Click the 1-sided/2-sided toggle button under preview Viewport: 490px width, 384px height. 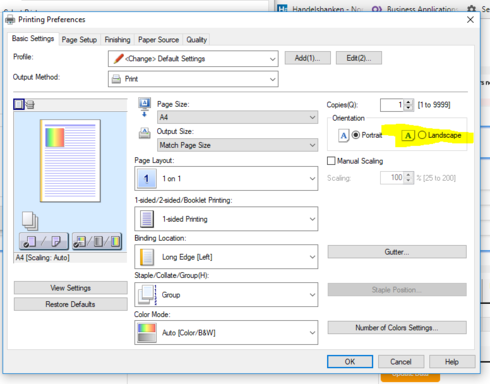click(x=44, y=241)
